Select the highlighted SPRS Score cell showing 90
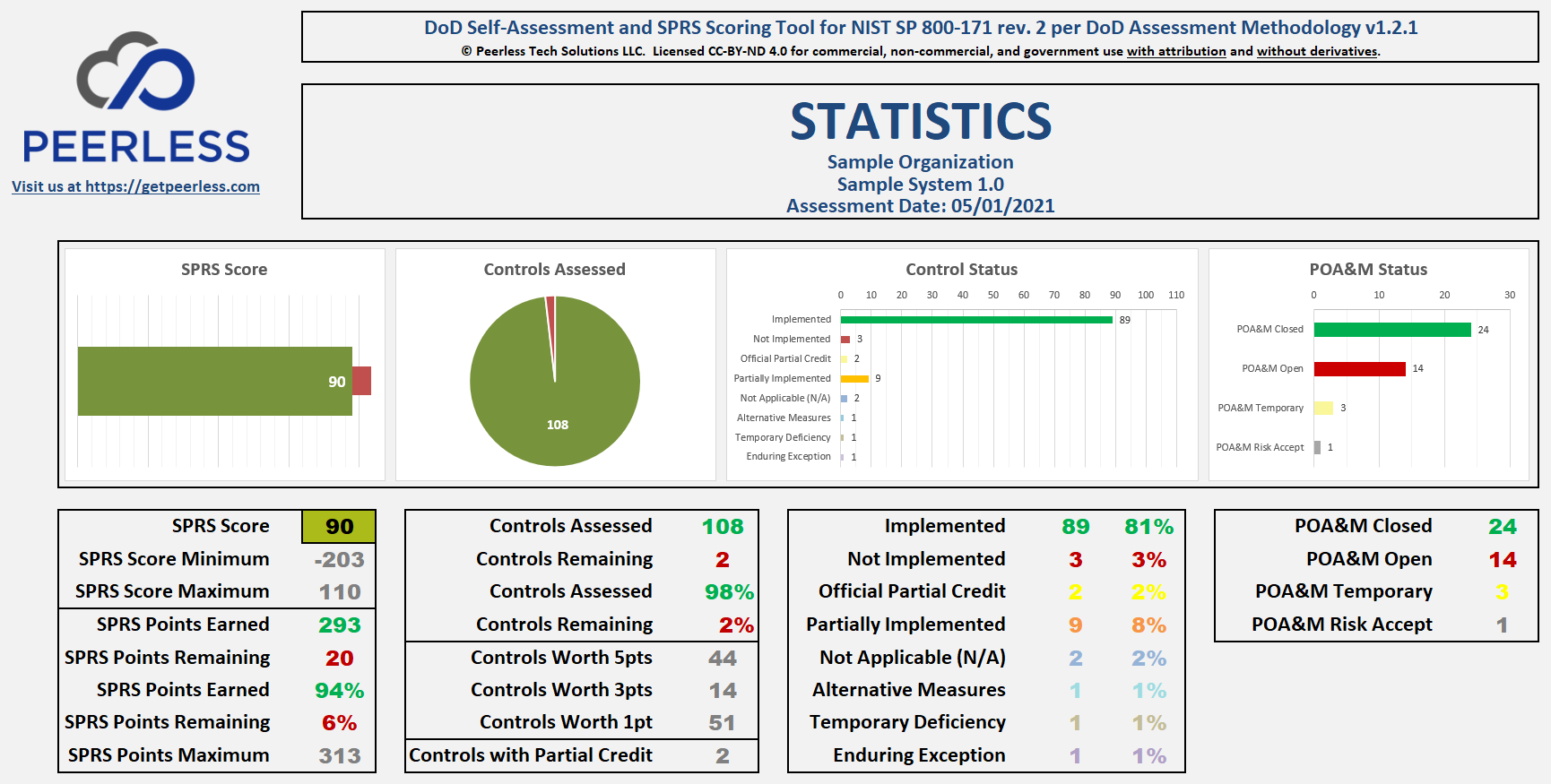The height and width of the screenshot is (784, 1551). pos(339,526)
